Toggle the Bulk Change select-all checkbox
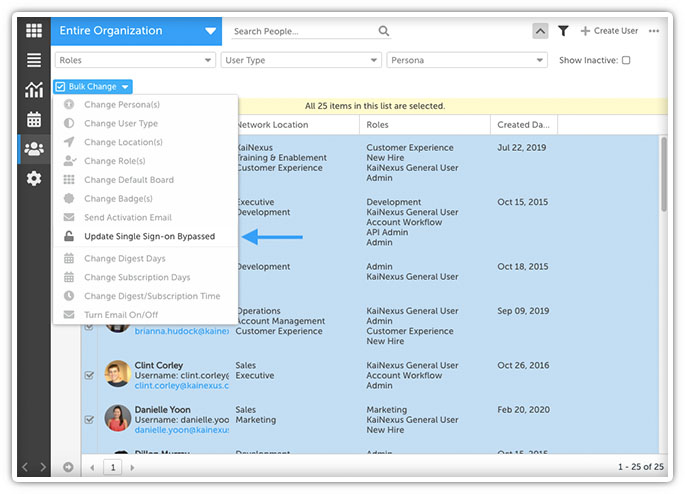 (60, 86)
